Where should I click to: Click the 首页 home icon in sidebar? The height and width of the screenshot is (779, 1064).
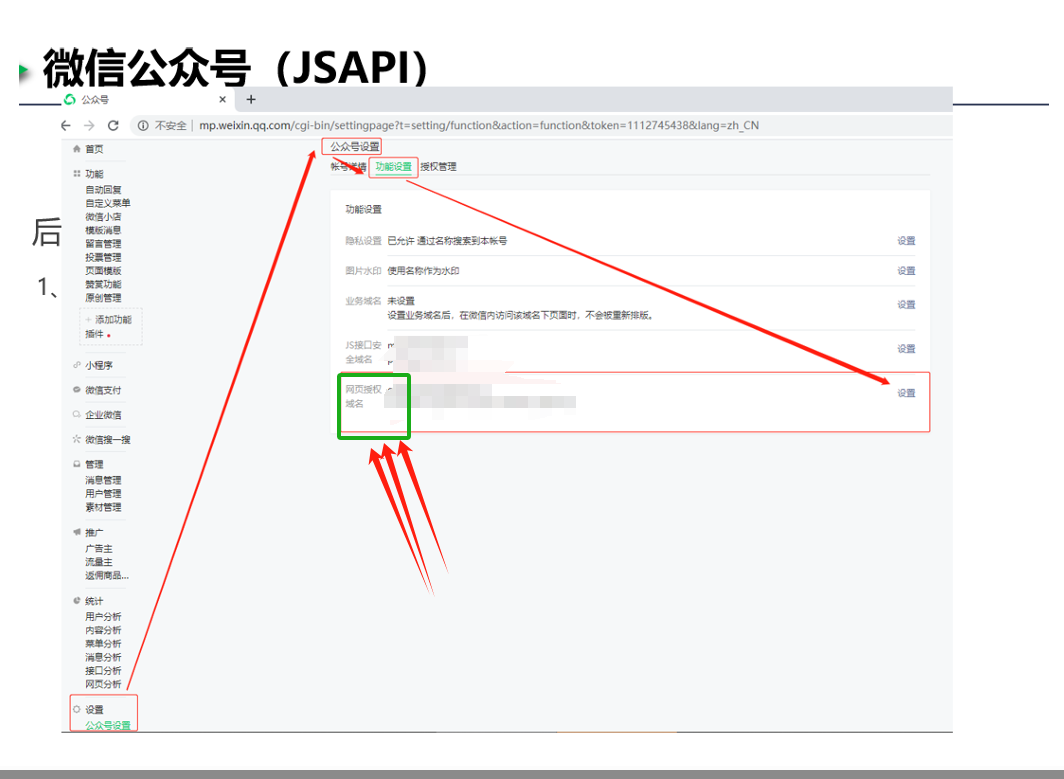pyautogui.click(x=77, y=149)
